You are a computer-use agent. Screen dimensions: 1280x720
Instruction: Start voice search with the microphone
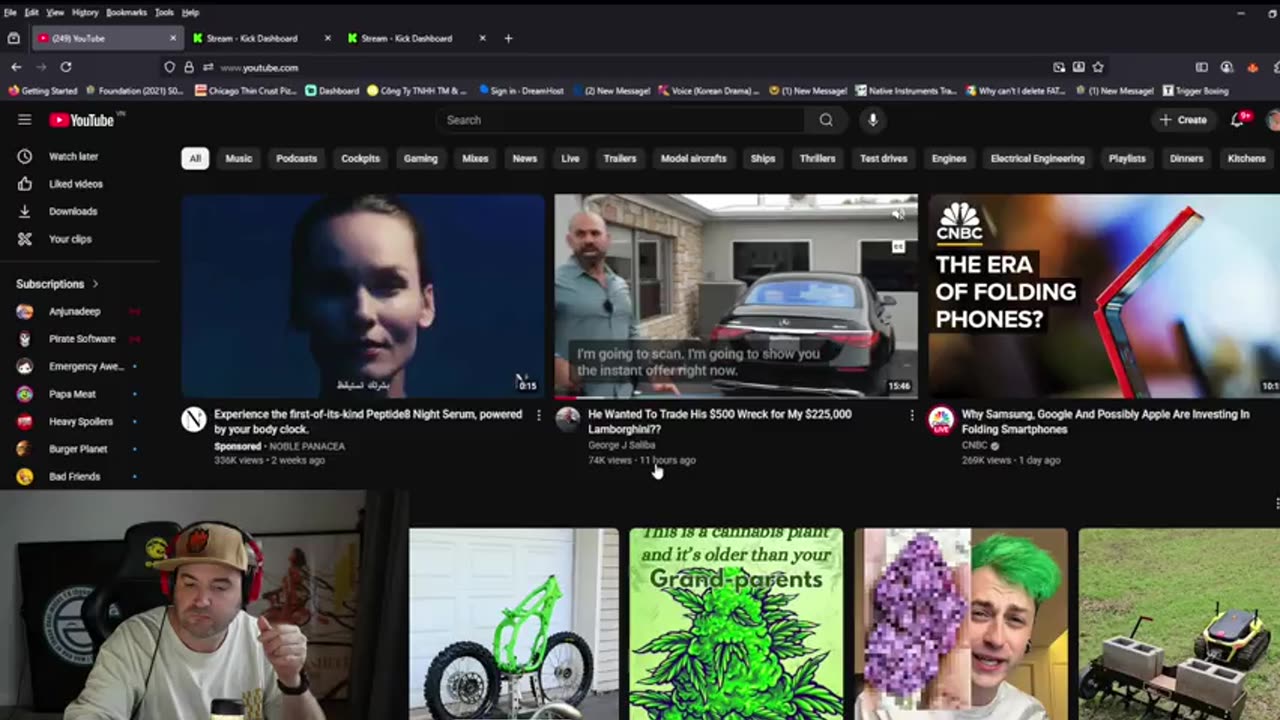[873, 120]
